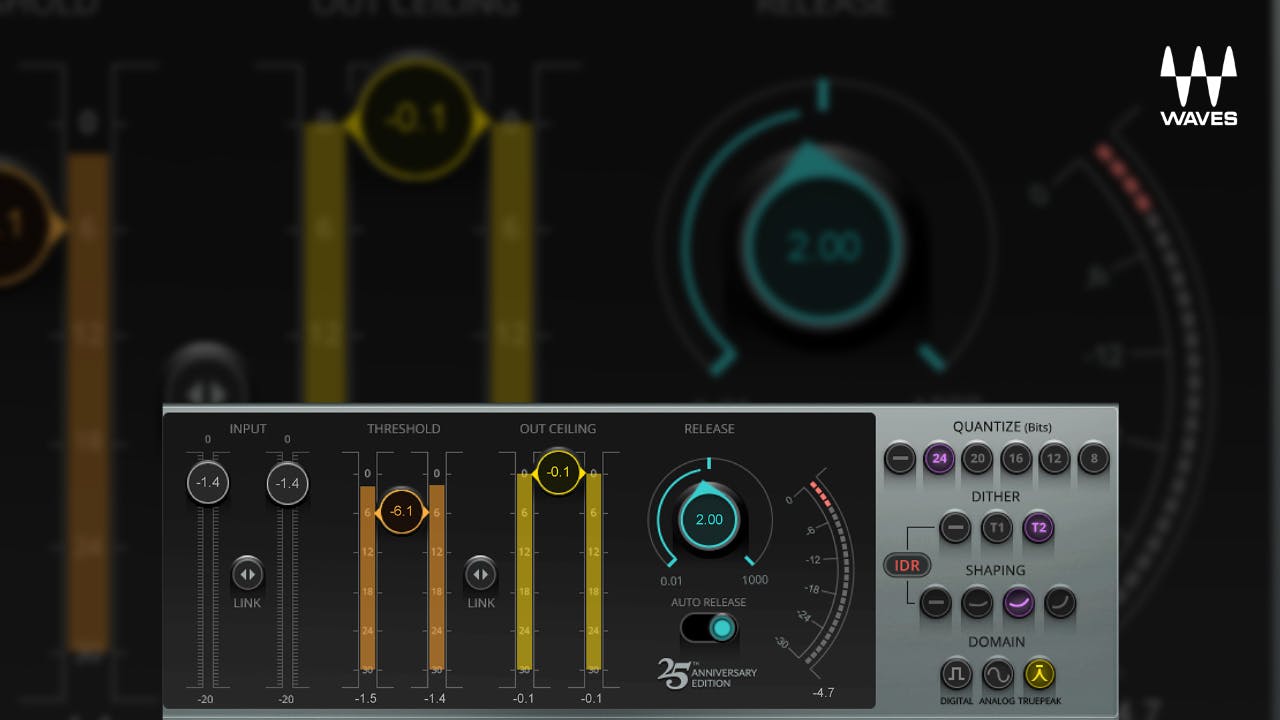The width and height of the screenshot is (1280, 720).
Task: Click the QUANTIZE (Bits) heading
Action: point(1002,427)
